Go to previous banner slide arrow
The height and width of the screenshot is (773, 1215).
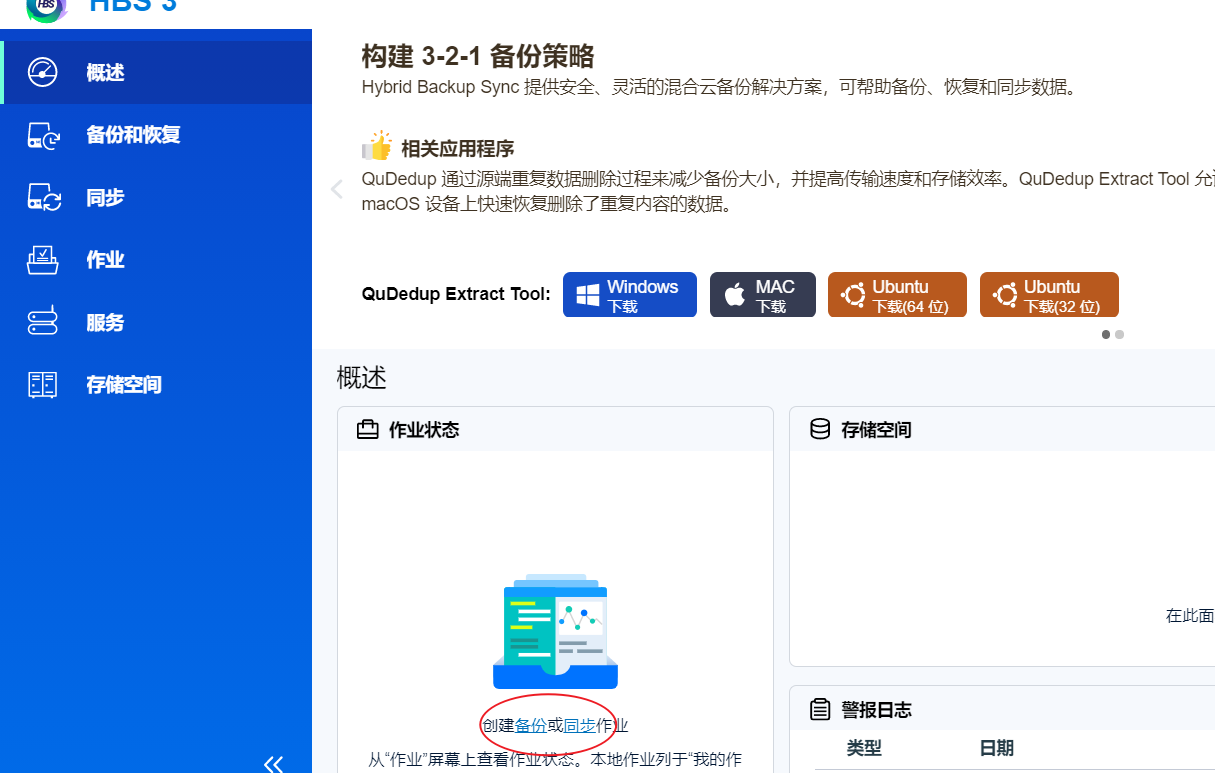pos(337,188)
